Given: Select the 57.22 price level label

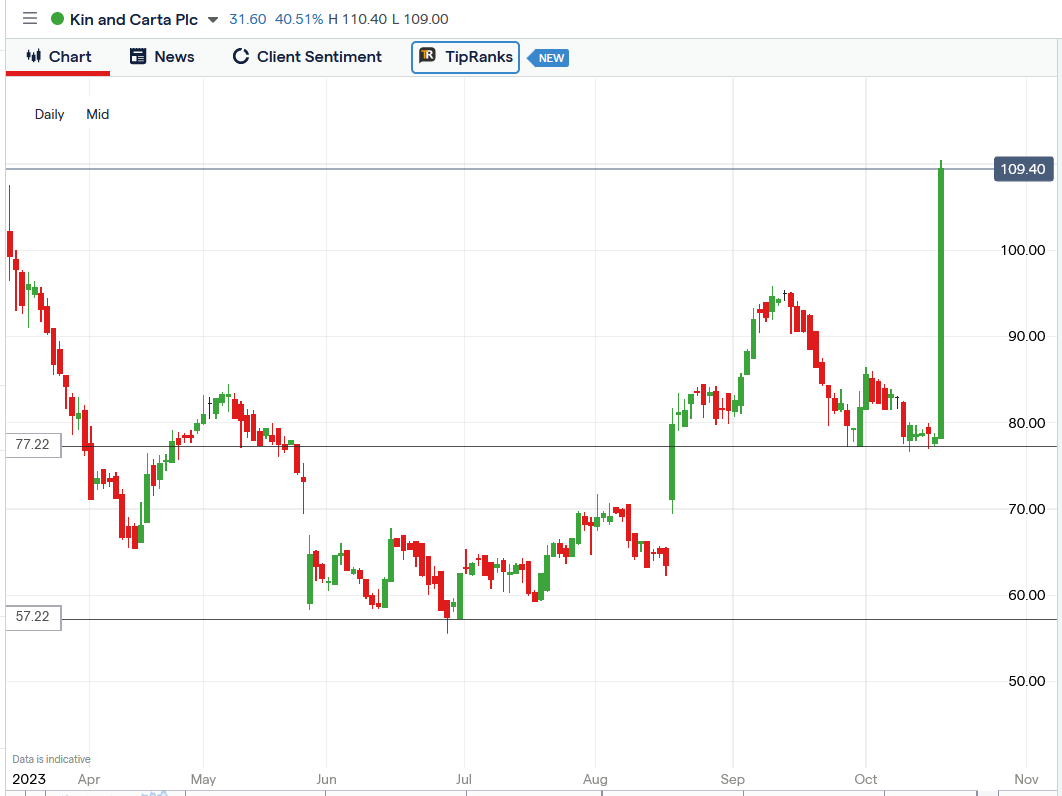Looking at the screenshot, I should click(33, 616).
